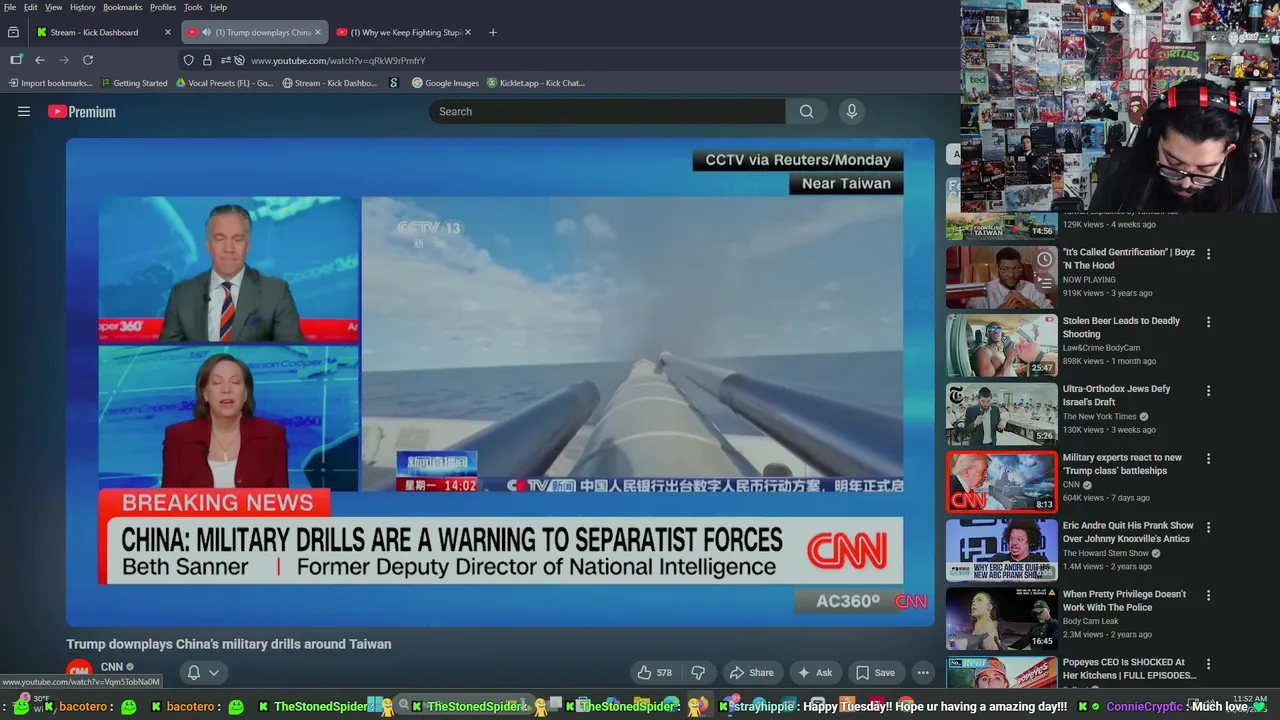Open Vocal Presets (FL) bookmark
Viewport: 1280px width, 720px height.
pyautogui.click(x=225, y=83)
